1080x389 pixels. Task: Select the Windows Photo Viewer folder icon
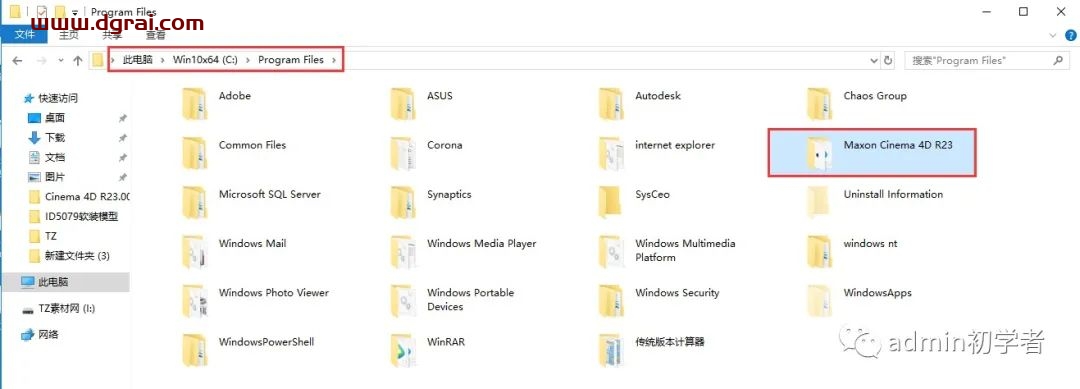(194, 301)
